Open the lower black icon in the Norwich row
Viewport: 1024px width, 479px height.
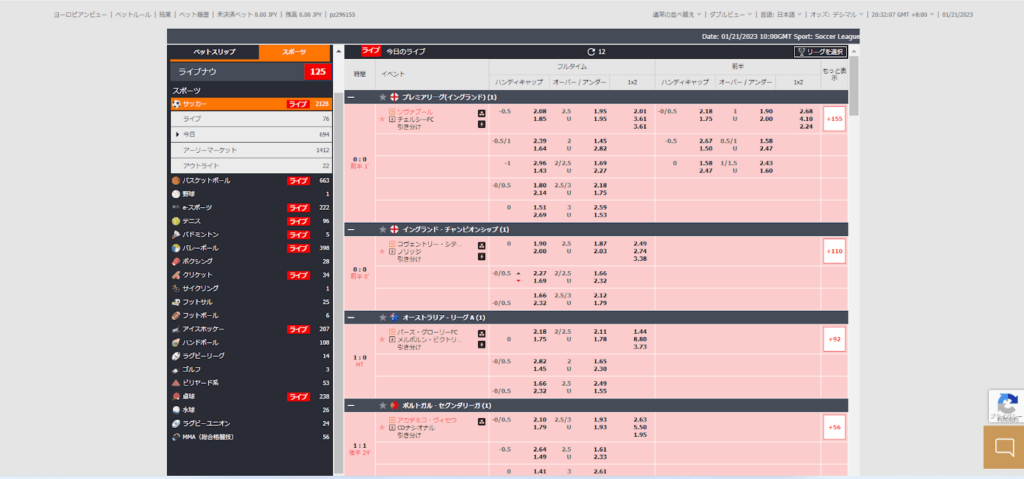[481, 256]
